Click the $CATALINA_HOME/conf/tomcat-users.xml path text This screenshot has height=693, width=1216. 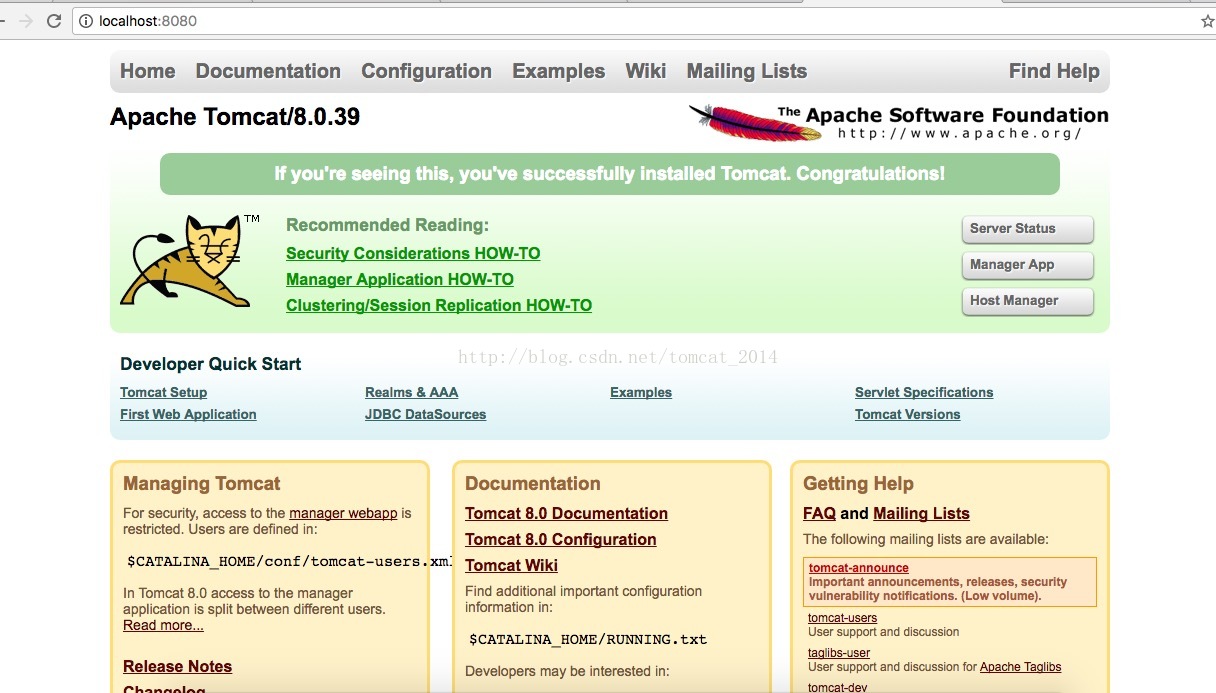pos(290,562)
